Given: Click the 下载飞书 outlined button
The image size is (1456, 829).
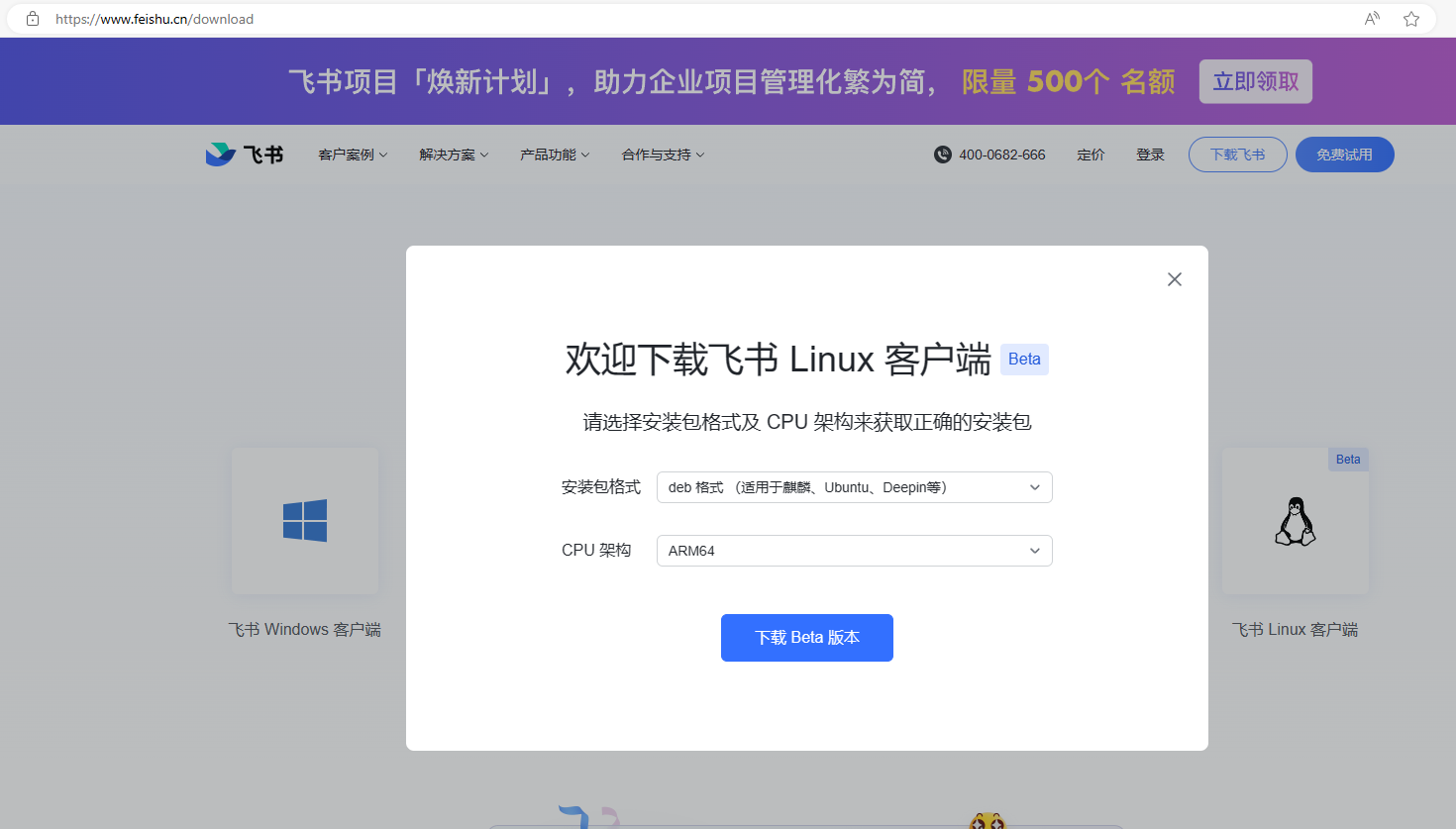Looking at the screenshot, I should pyautogui.click(x=1238, y=155).
